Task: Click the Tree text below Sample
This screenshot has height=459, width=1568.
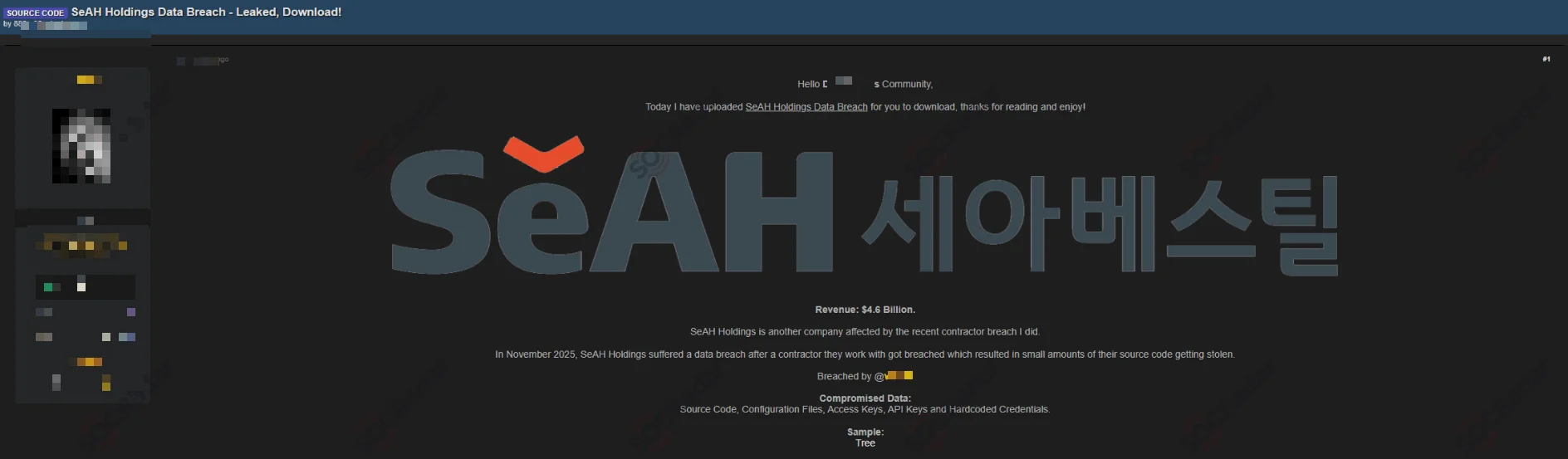Action: [865, 443]
